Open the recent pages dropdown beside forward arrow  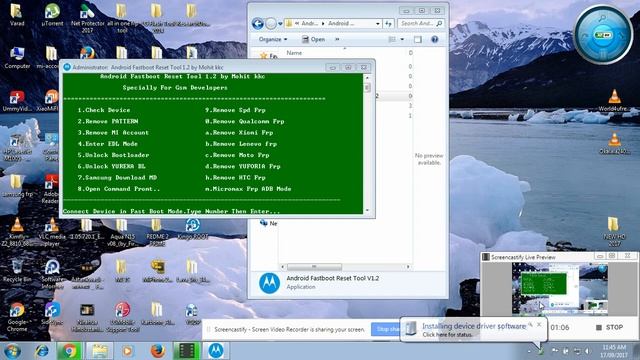280,24
